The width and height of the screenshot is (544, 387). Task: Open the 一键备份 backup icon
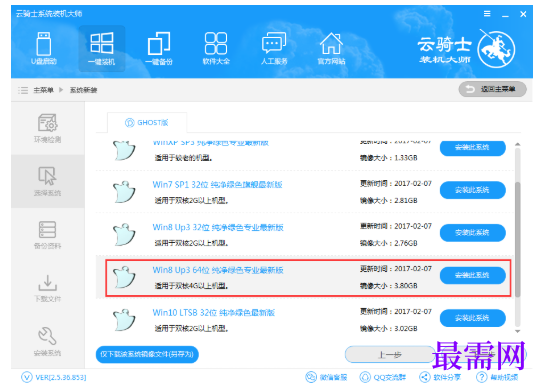(x=159, y=49)
